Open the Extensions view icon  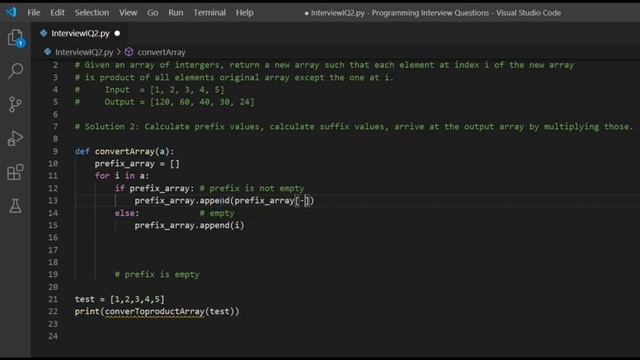point(15,172)
